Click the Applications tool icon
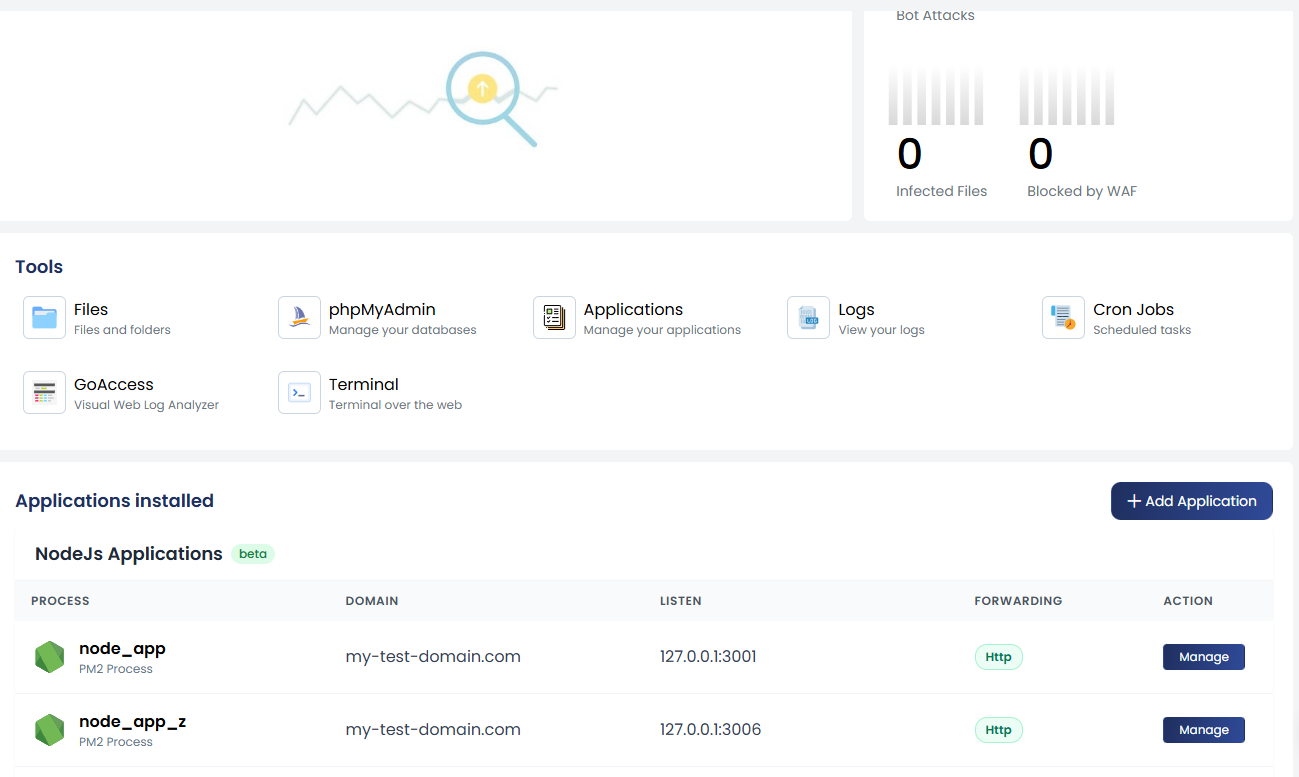Viewport: 1299px width, 777px height. point(554,318)
